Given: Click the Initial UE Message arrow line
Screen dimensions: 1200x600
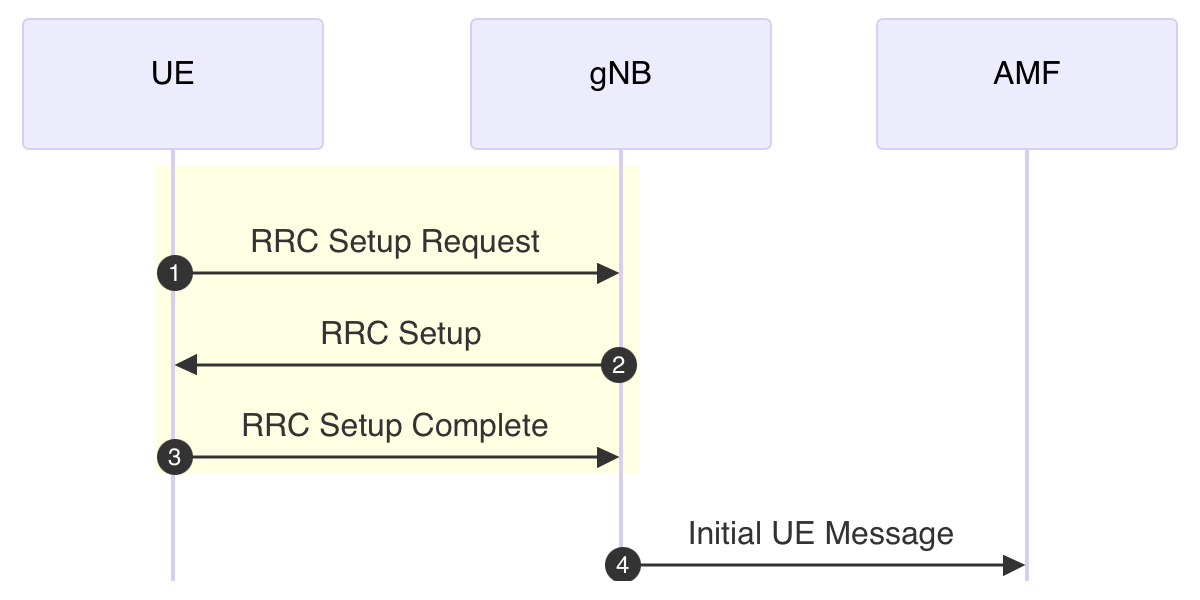Looking at the screenshot, I should pos(820,565).
